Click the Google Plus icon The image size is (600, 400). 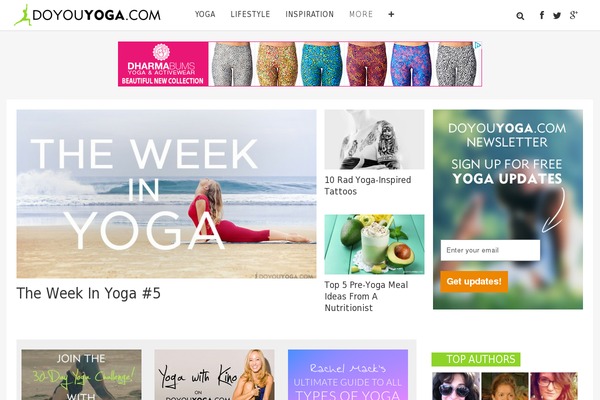click(573, 15)
